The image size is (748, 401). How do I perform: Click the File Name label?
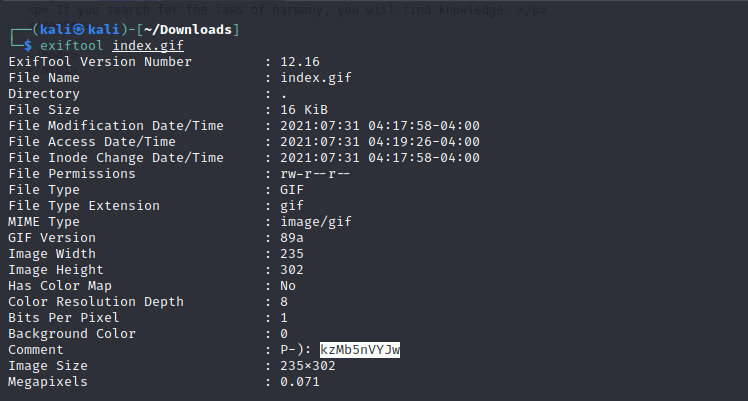[44, 78]
